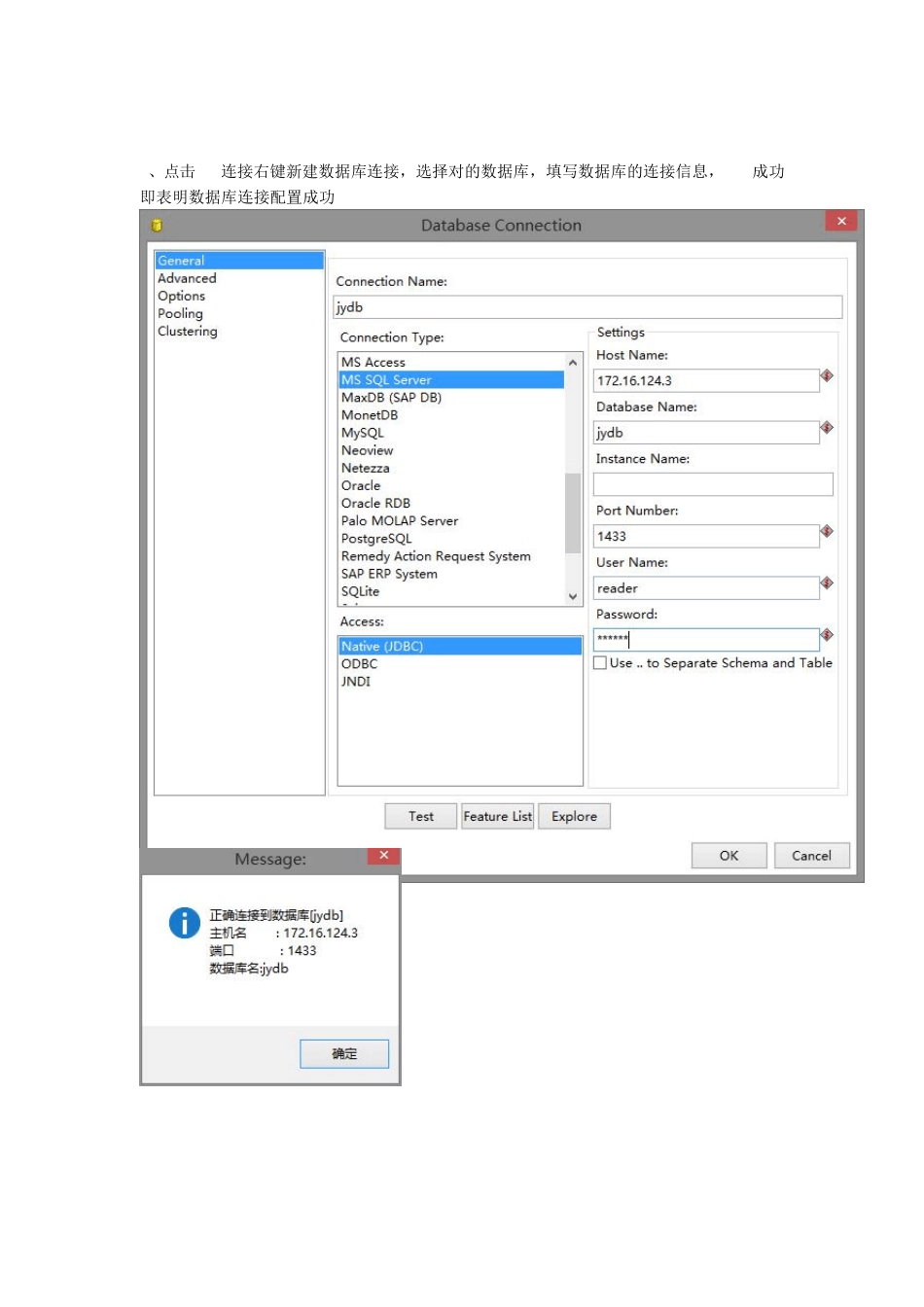Click the Feature List button
This screenshot has height=1307, width=924.
point(497,816)
